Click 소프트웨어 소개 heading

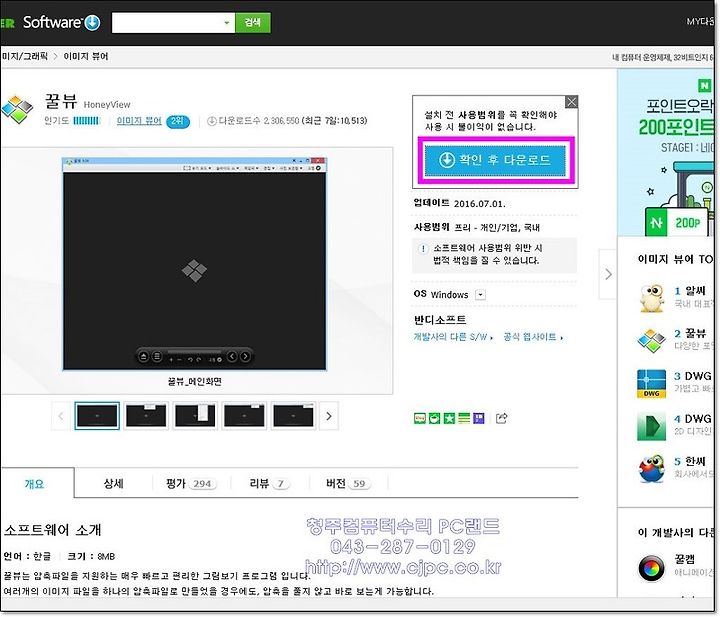[52, 530]
